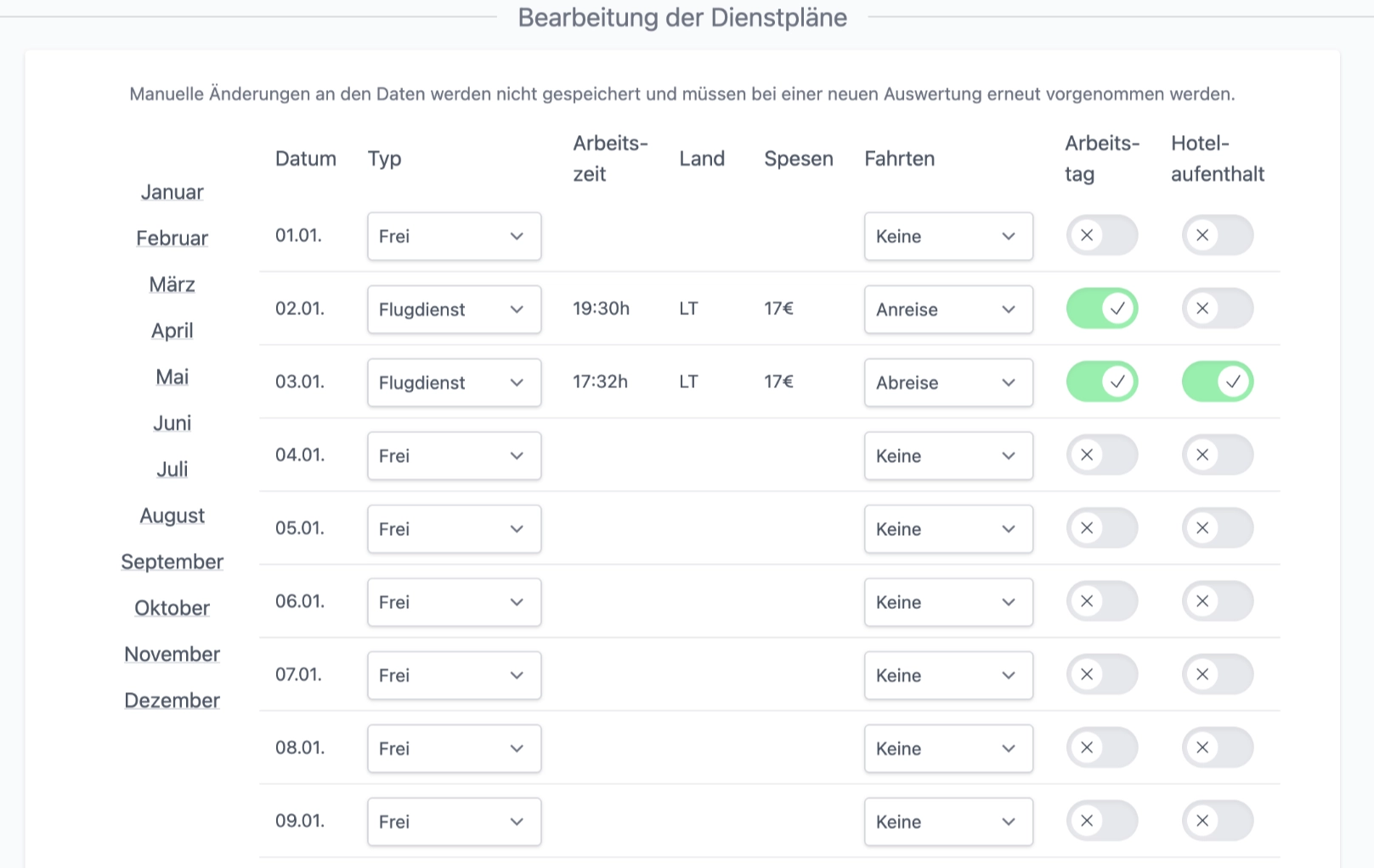Open the Abreise Fahrten dropdown

click(947, 382)
